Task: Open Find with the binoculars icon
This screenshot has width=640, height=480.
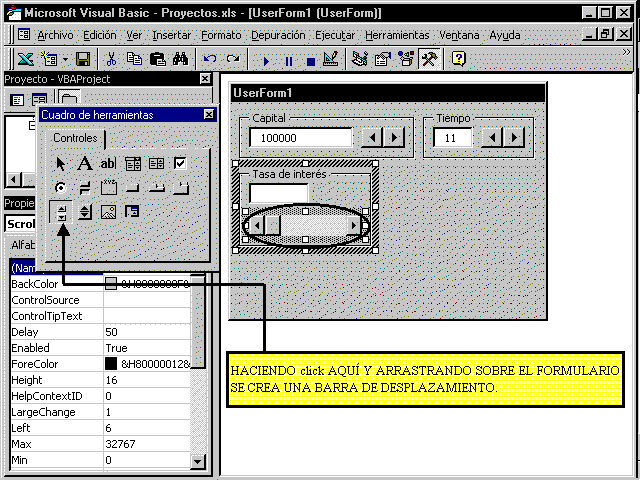Action: tap(180, 60)
